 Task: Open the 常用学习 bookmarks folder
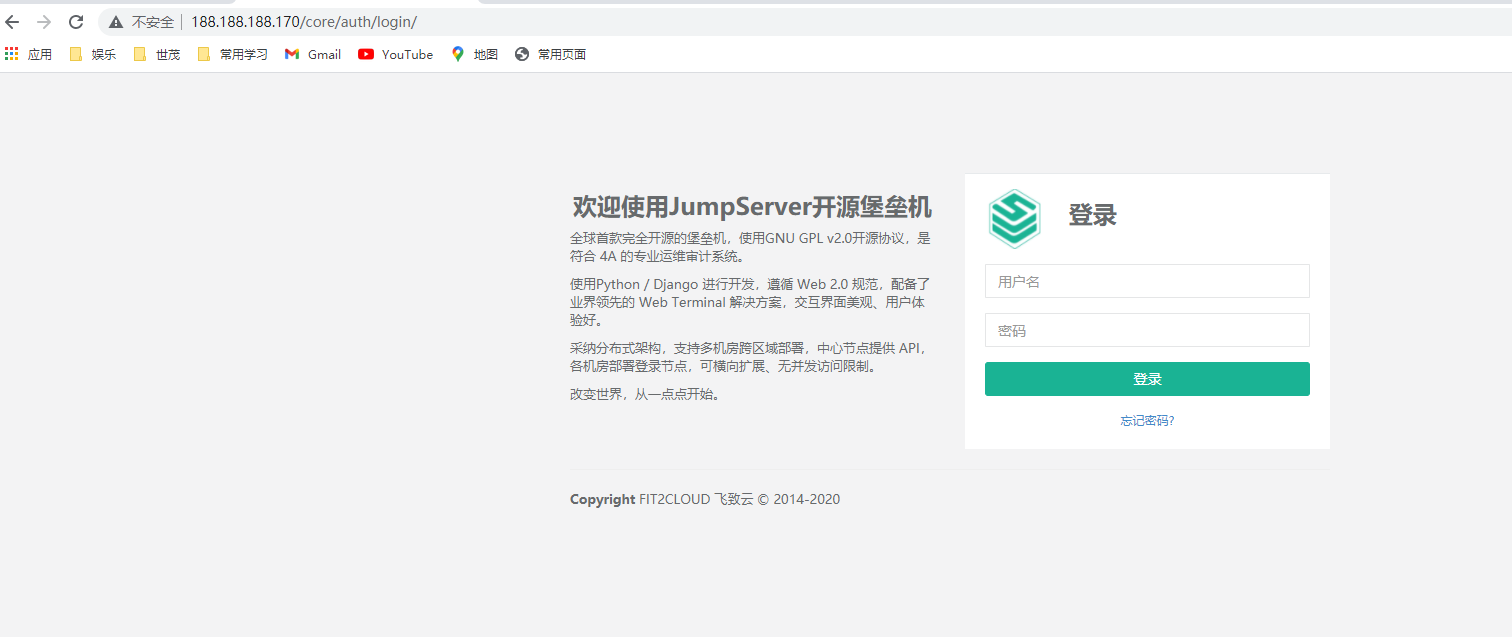231,54
